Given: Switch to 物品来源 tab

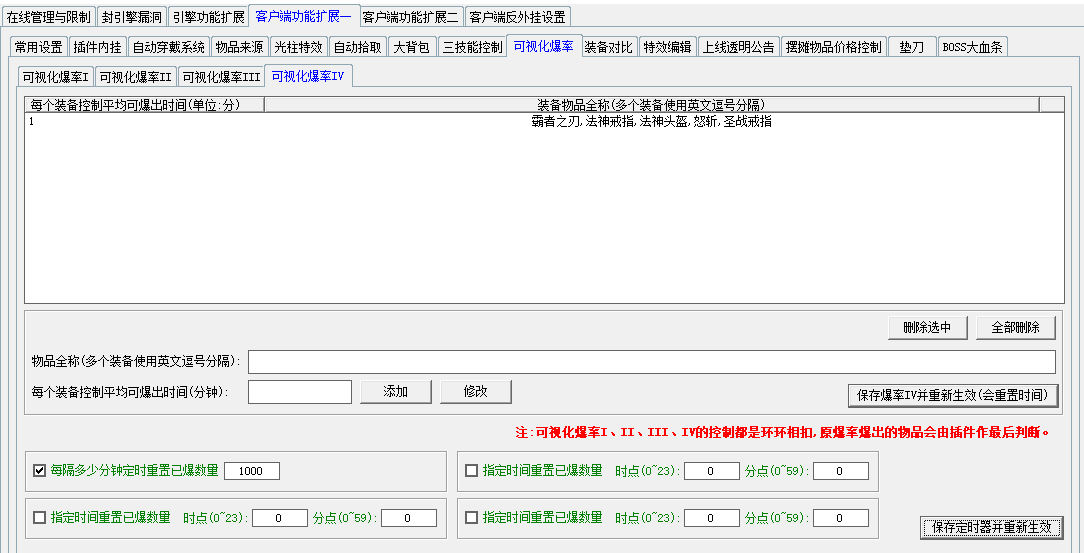Looking at the screenshot, I should pyautogui.click(x=239, y=47).
